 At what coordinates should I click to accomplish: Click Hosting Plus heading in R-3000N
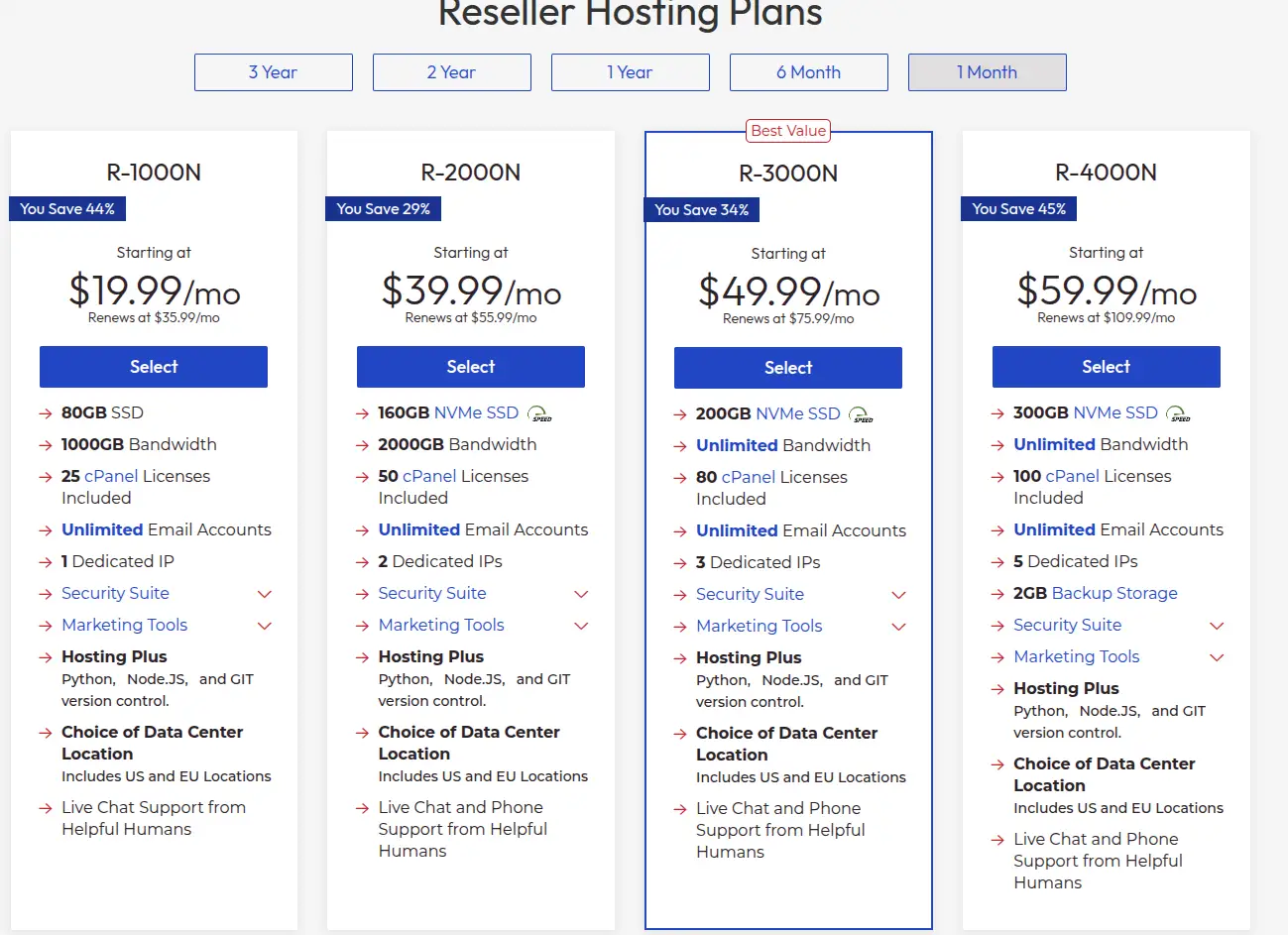coord(749,657)
